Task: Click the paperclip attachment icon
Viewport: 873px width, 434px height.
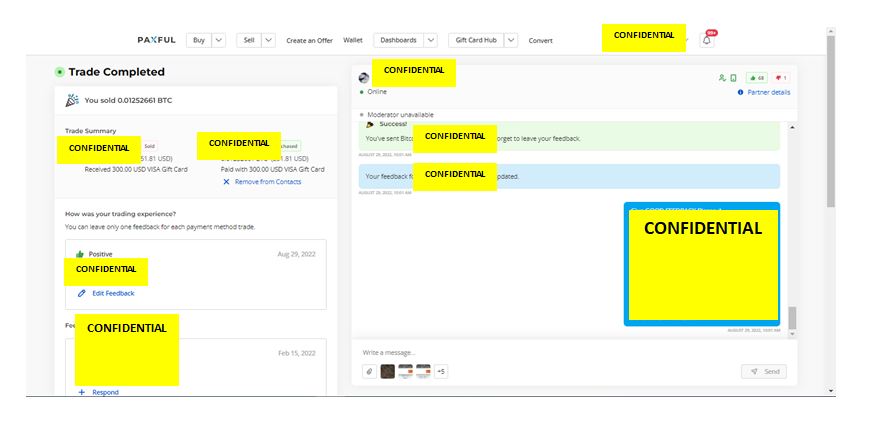Action: [x=369, y=371]
